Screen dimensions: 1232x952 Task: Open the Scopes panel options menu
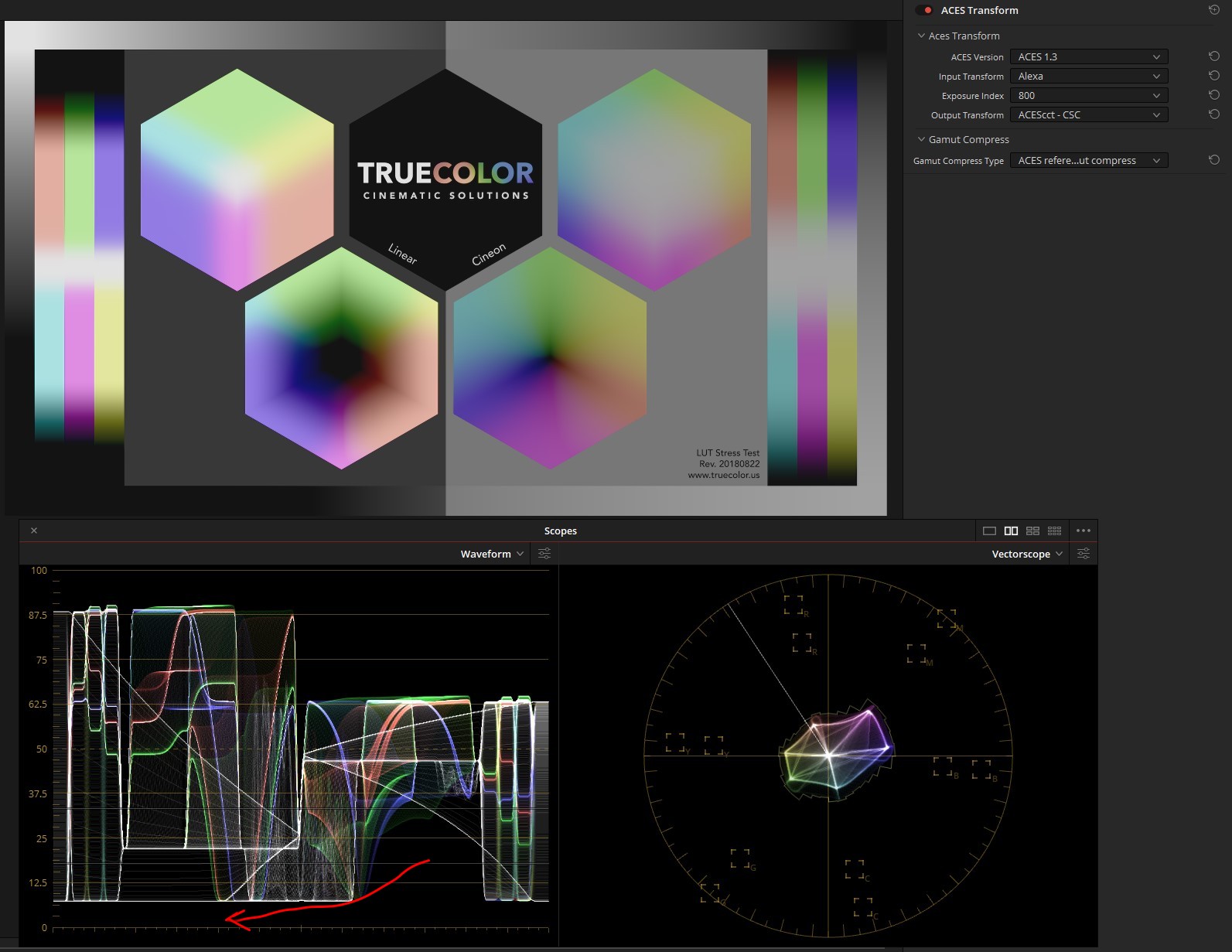[x=1083, y=531]
